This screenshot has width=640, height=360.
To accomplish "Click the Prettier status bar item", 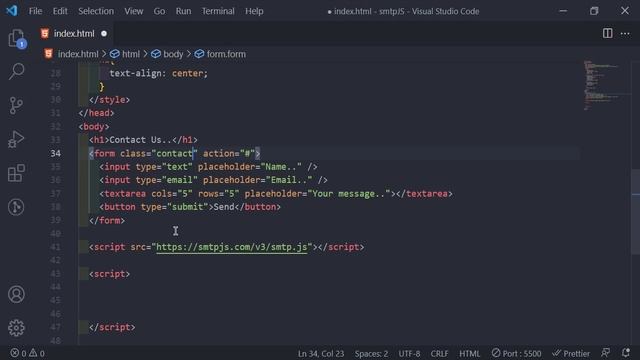I will (x=571, y=353).
